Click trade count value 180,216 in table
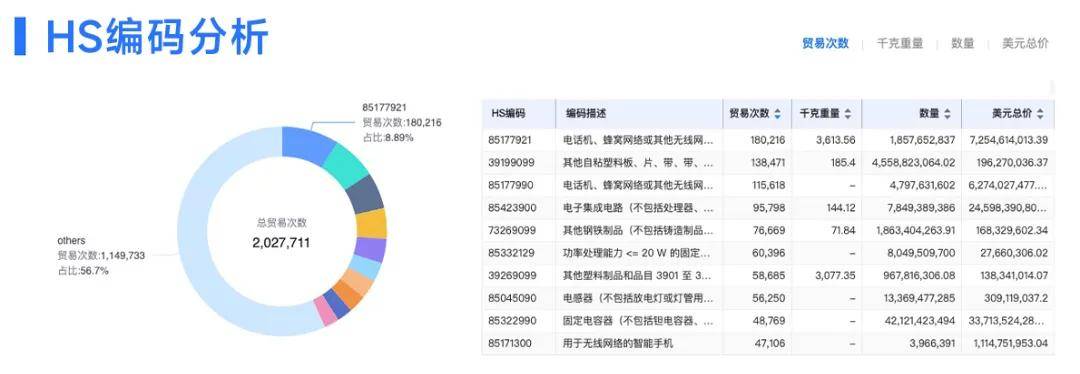 click(767, 140)
